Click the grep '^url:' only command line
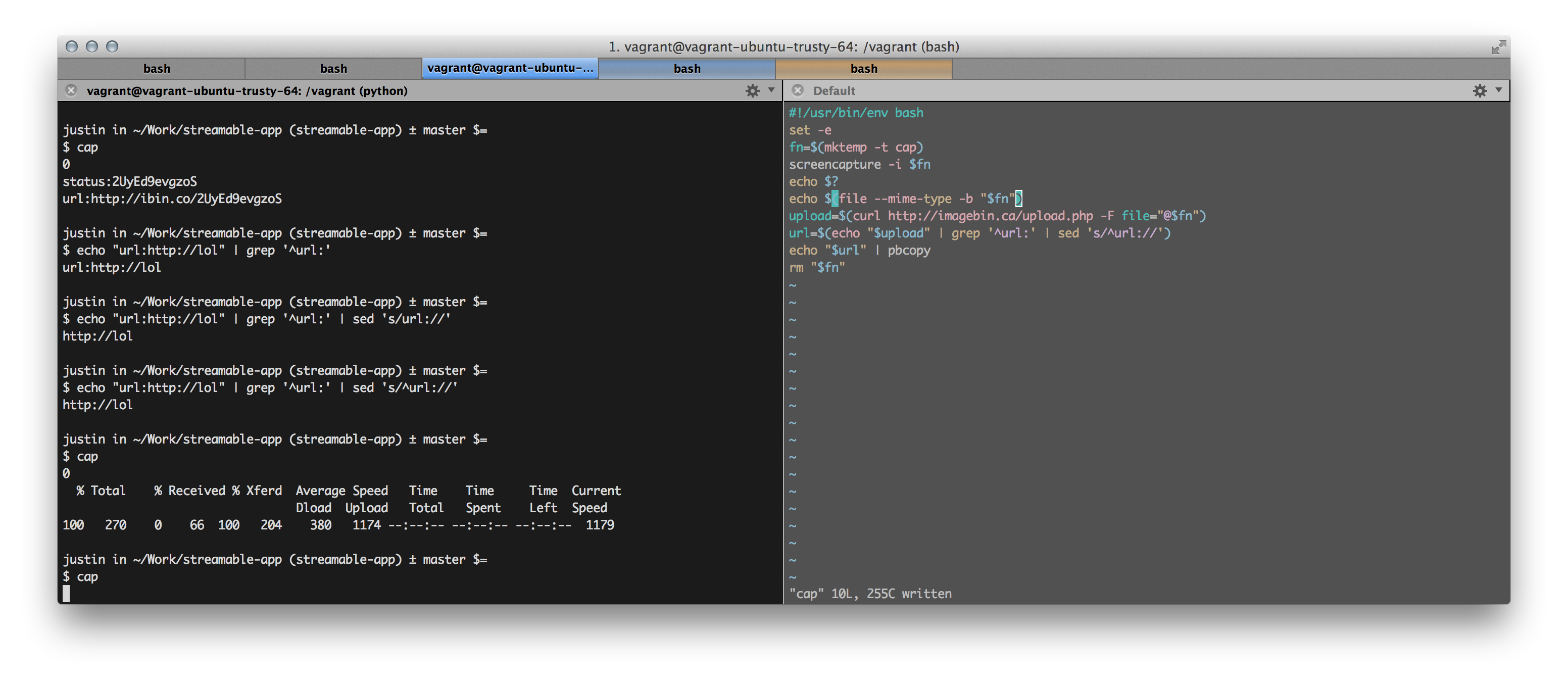Image resolution: width=1568 pixels, height=684 pixels. coord(197,250)
